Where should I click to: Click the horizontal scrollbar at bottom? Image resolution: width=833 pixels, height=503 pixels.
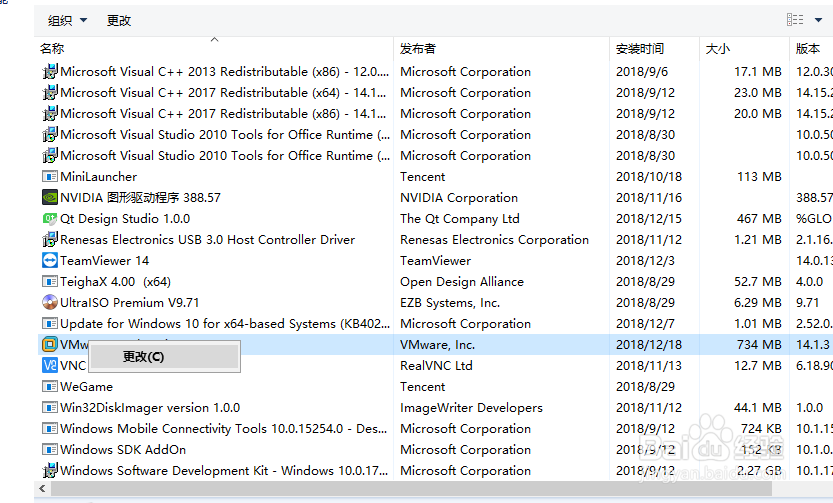400,490
